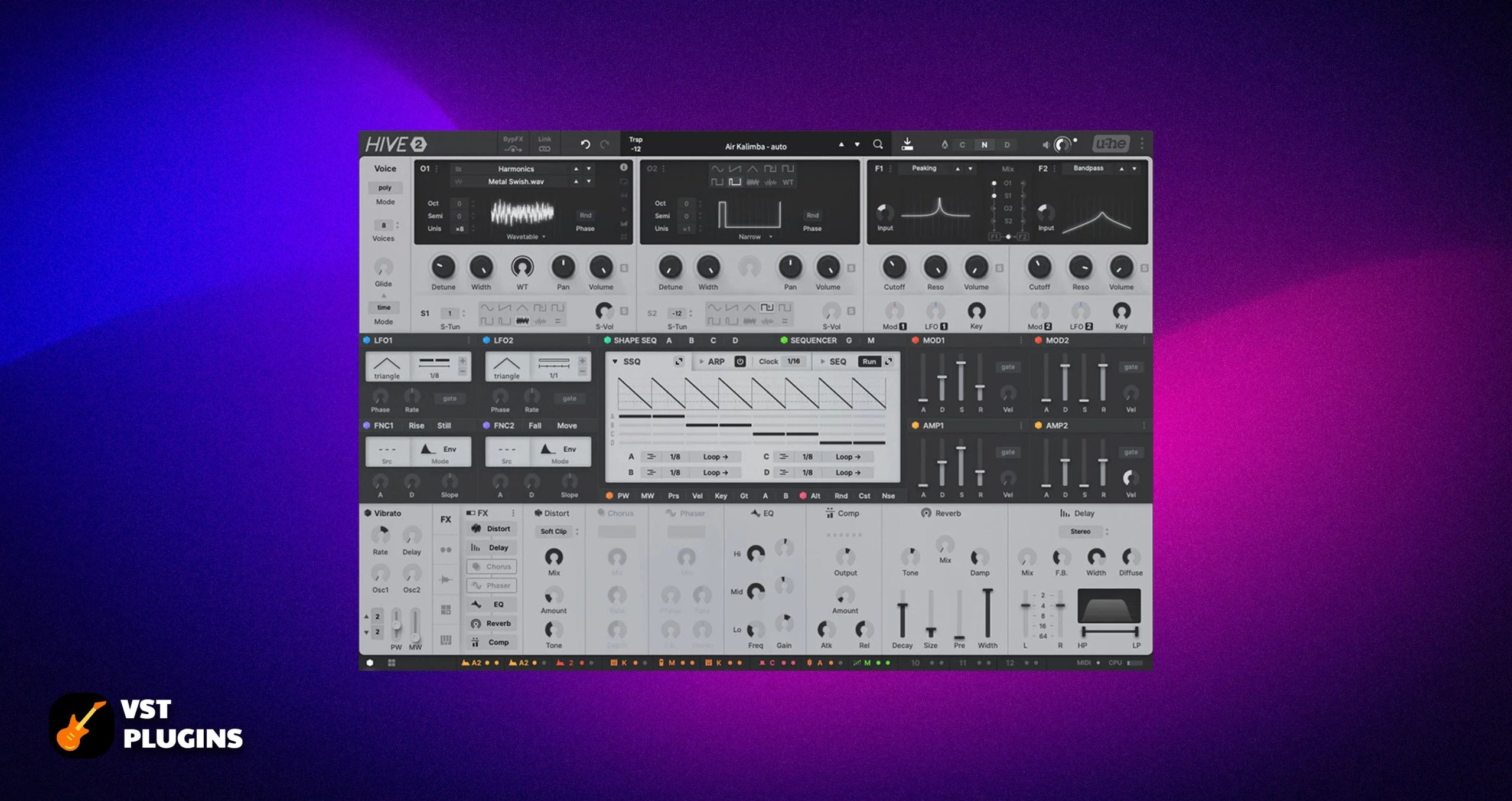Viewport: 1512px width, 801px height.
Task: Click the grid icon in bottom status bar
Action: coord(392,663)
